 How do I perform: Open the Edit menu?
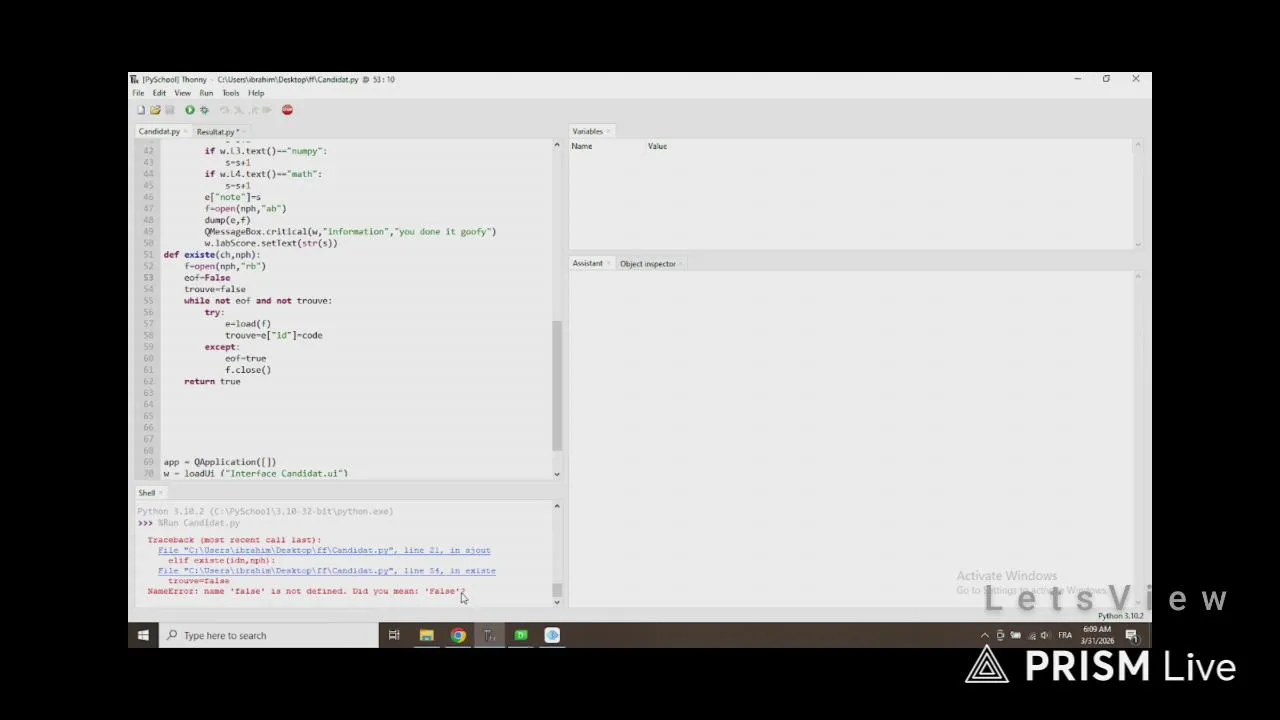click(159, 93)
